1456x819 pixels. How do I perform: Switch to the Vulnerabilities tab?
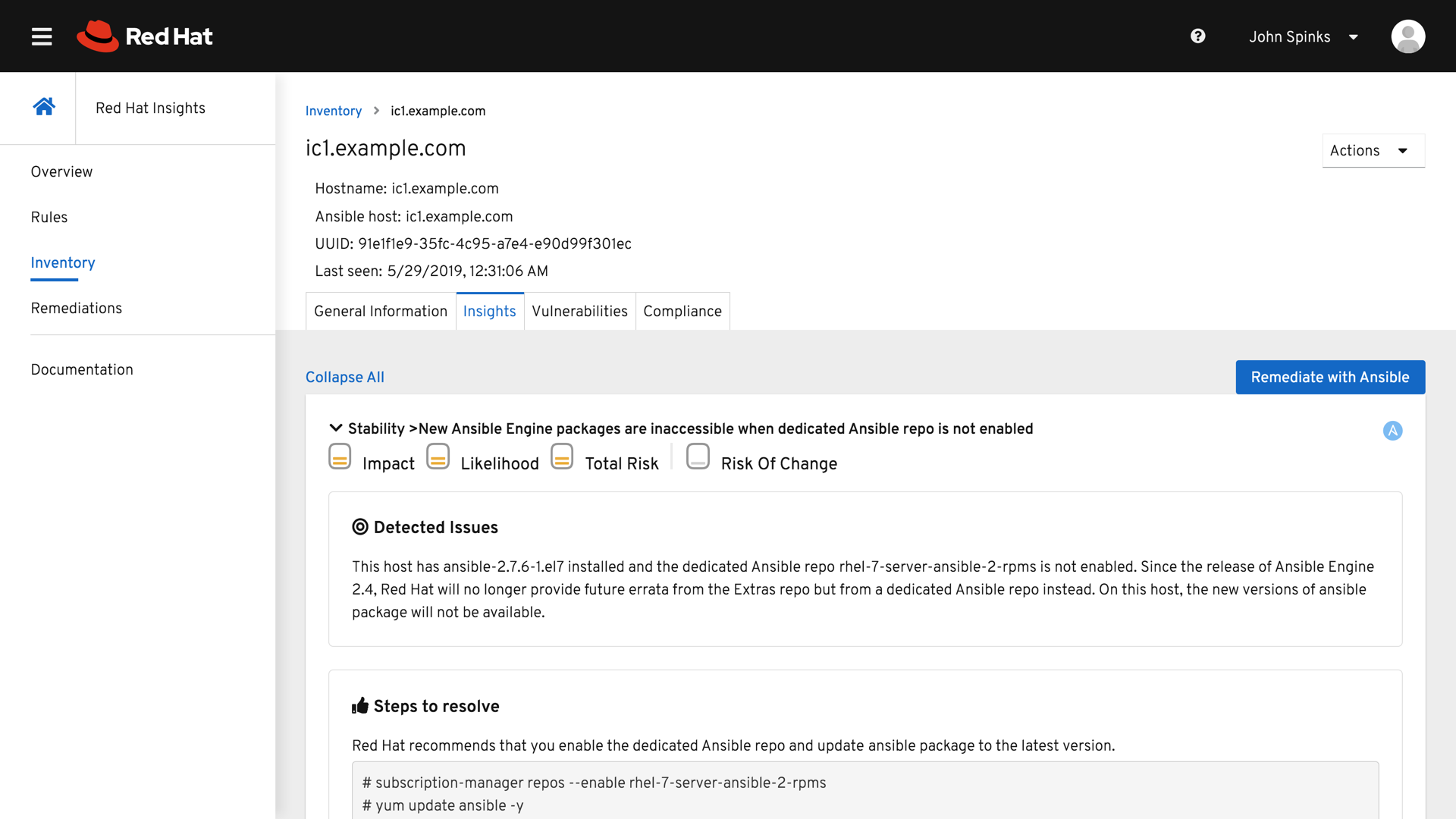click(x=579, y=311)
